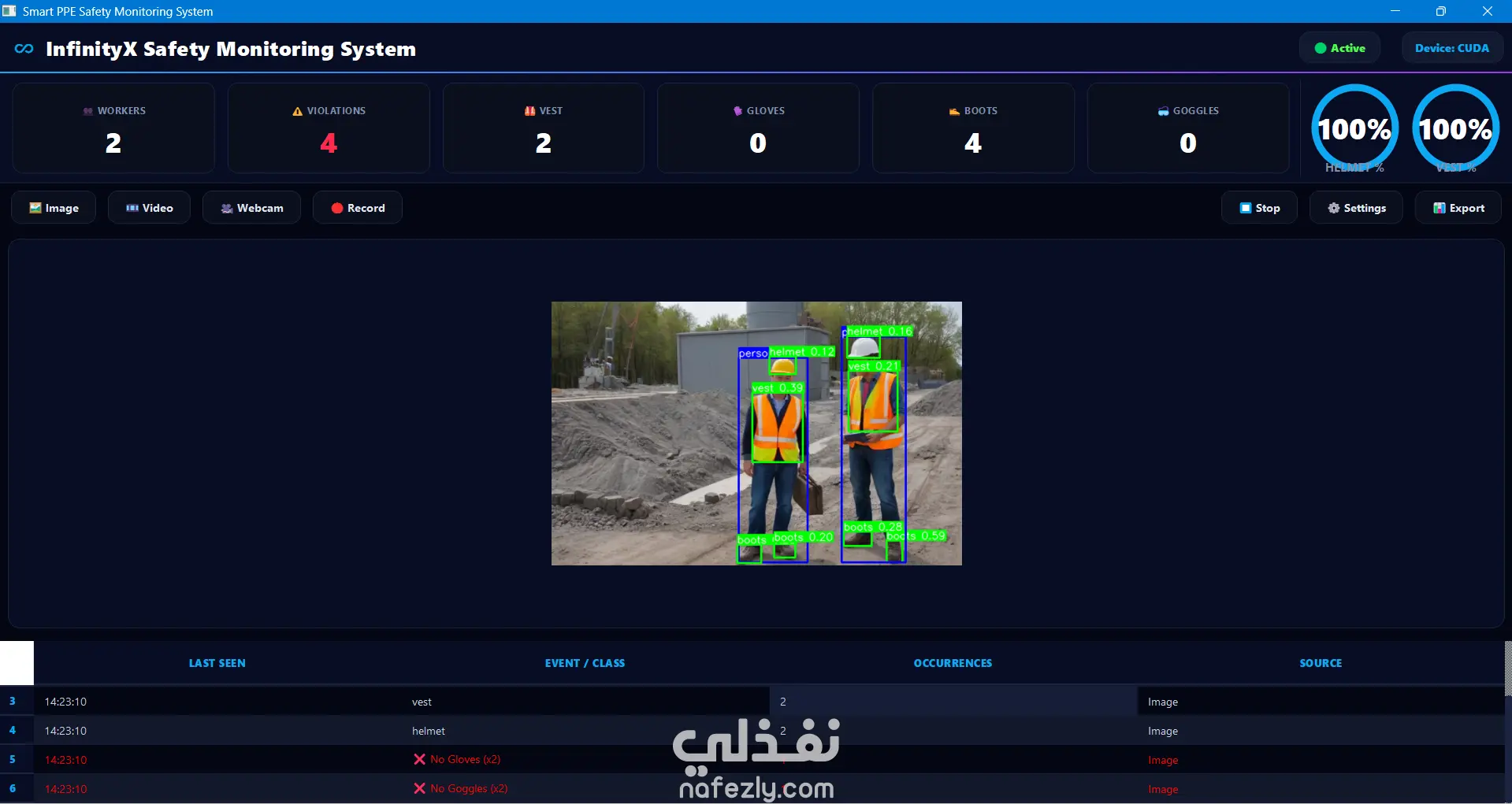1512x804 pixels.
Task: Click the Workers count value 2
Action: [113, 143]
